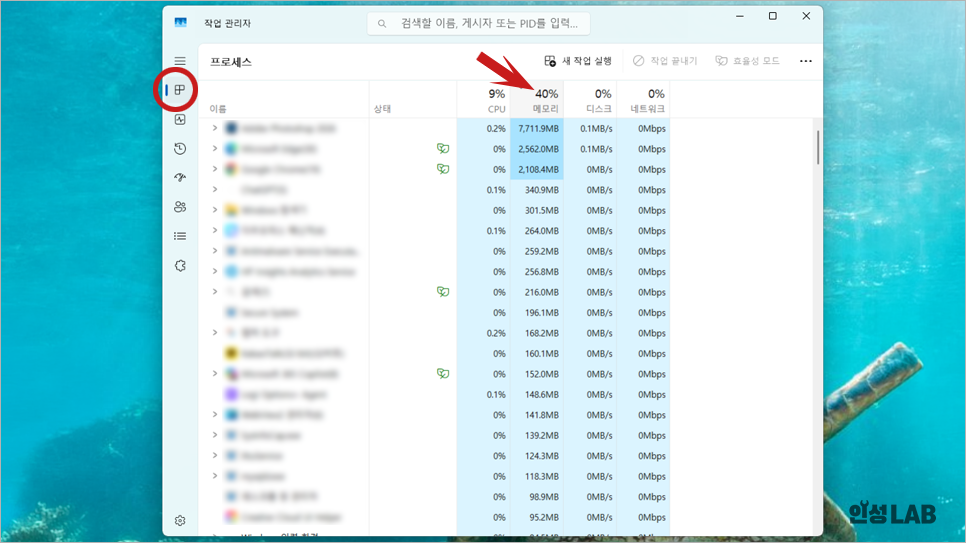Screen dimensions: 966x543
Task: Select the process icon in the 7,711.9MB row
Action: 231,128
